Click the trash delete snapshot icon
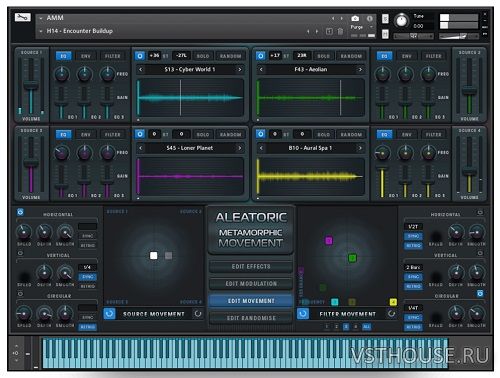The height and width of the screenshot is (378, 500). tap(340, 31)
